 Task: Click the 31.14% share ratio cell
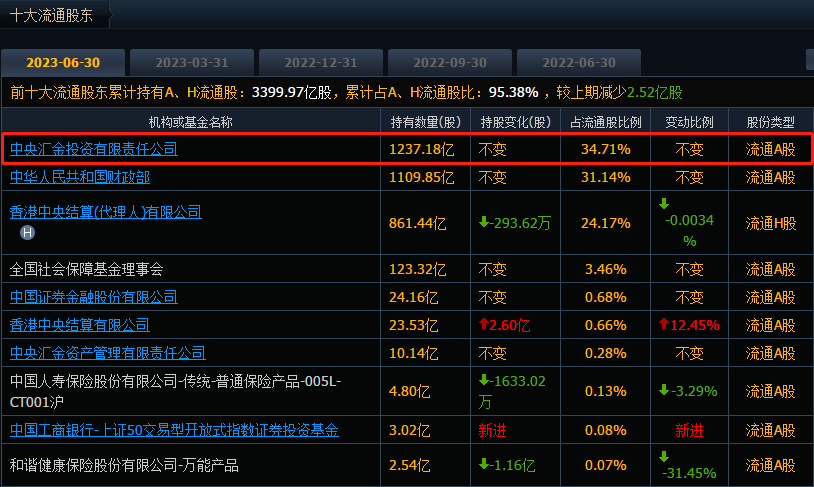pos(605,177)
